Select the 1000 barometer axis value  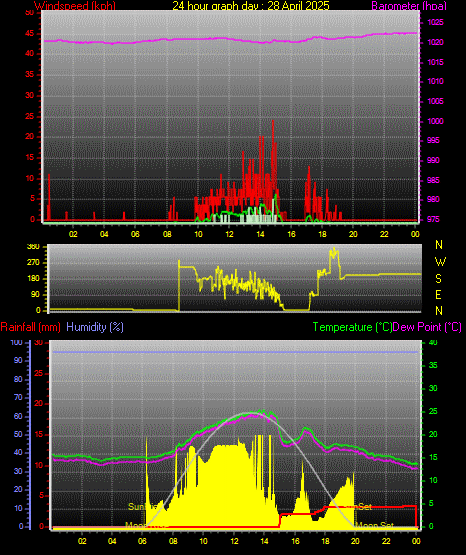pos(435,121)
